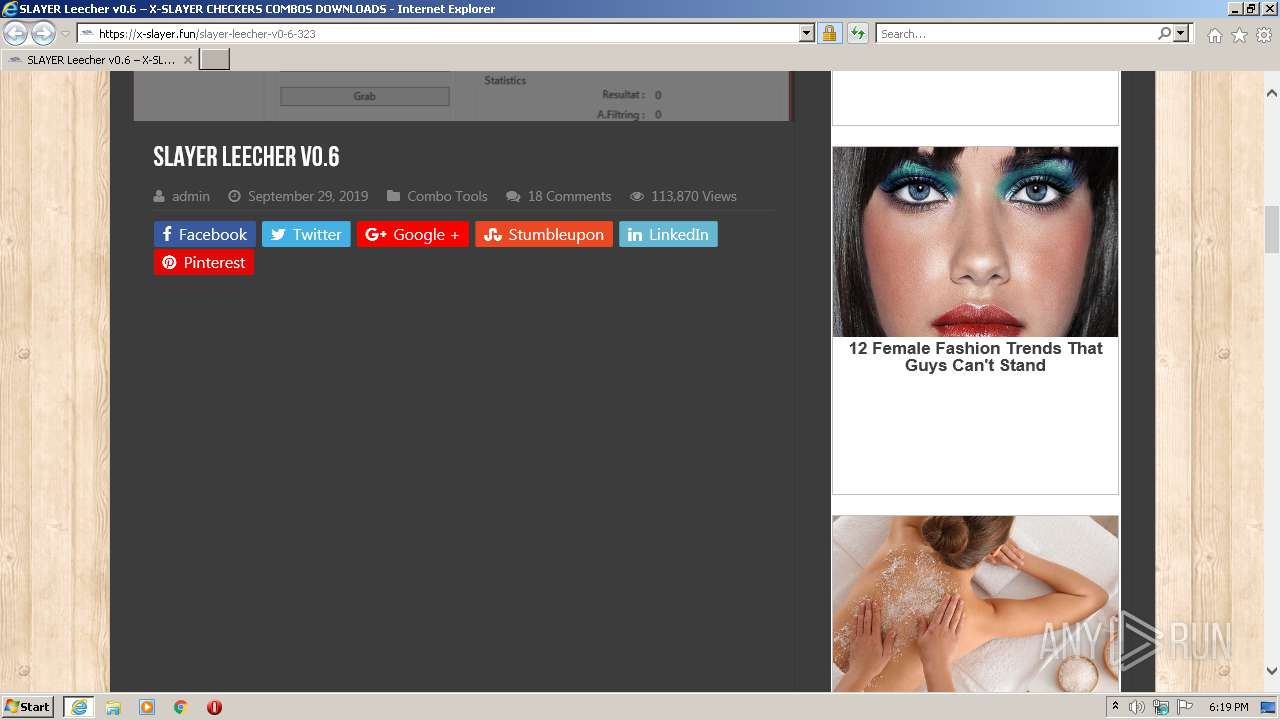Open Windows Explorer from the taskbar
Image resolution: width=1280 pixels, height=720 pixels.
coord(113,707)
